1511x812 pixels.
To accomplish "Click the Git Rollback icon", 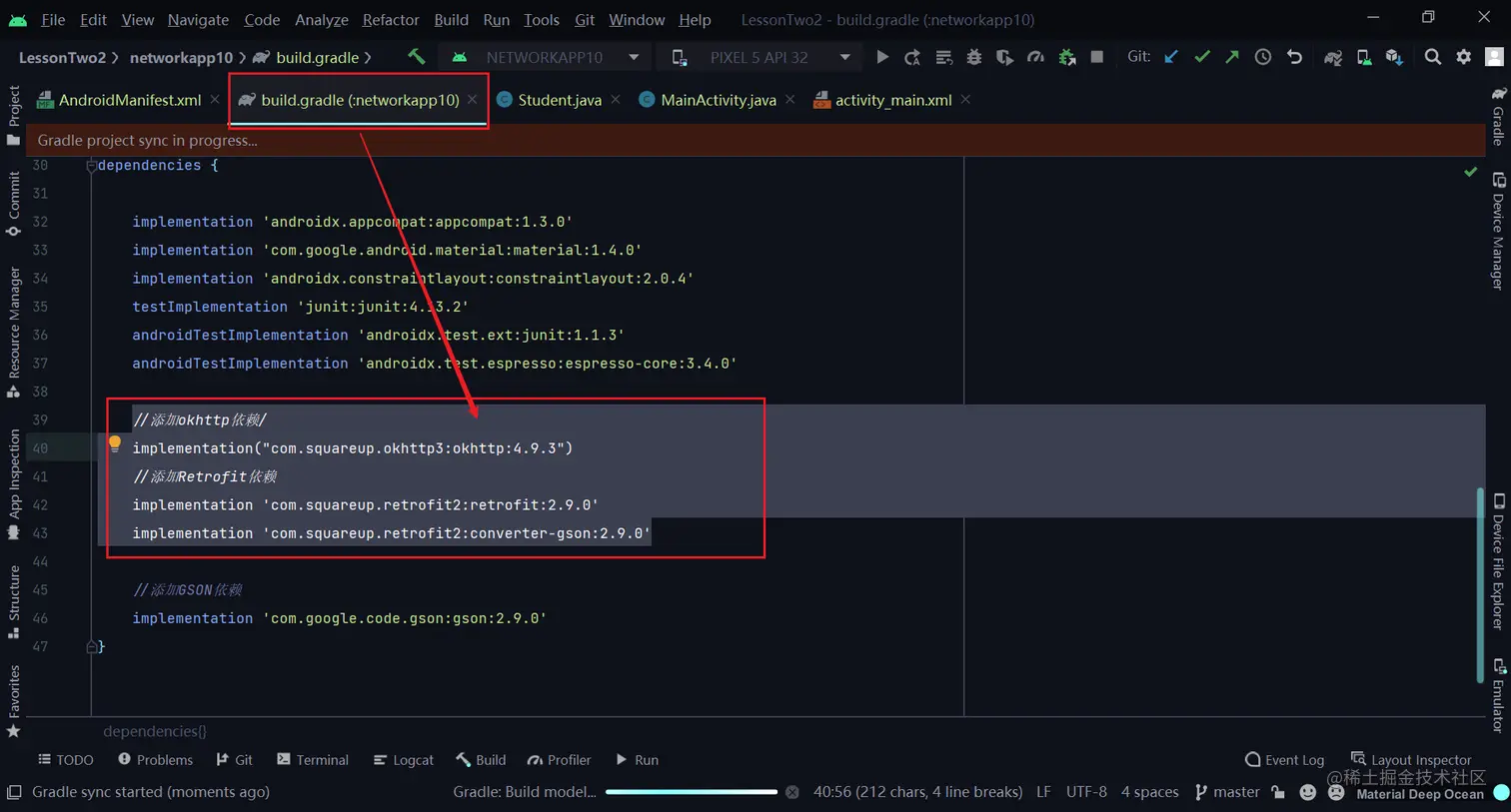I will [x=1294, y=57].
